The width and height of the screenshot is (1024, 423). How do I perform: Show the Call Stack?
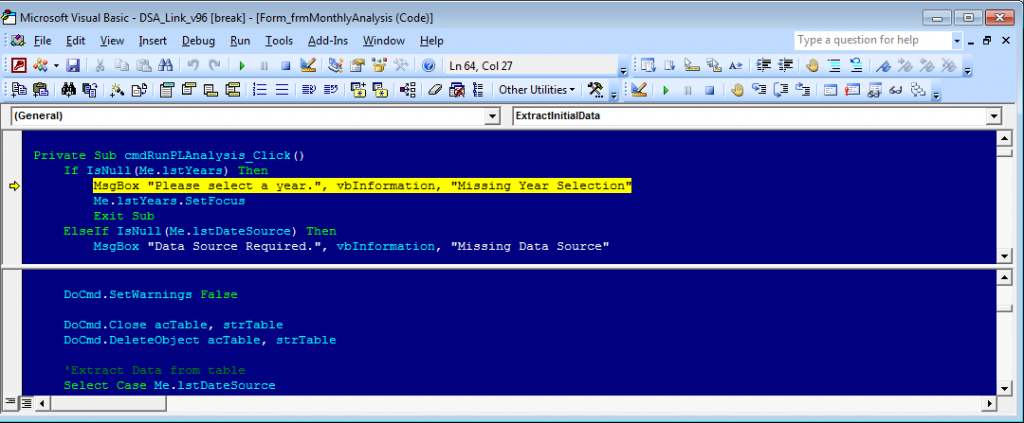click(x=917, y=90)
